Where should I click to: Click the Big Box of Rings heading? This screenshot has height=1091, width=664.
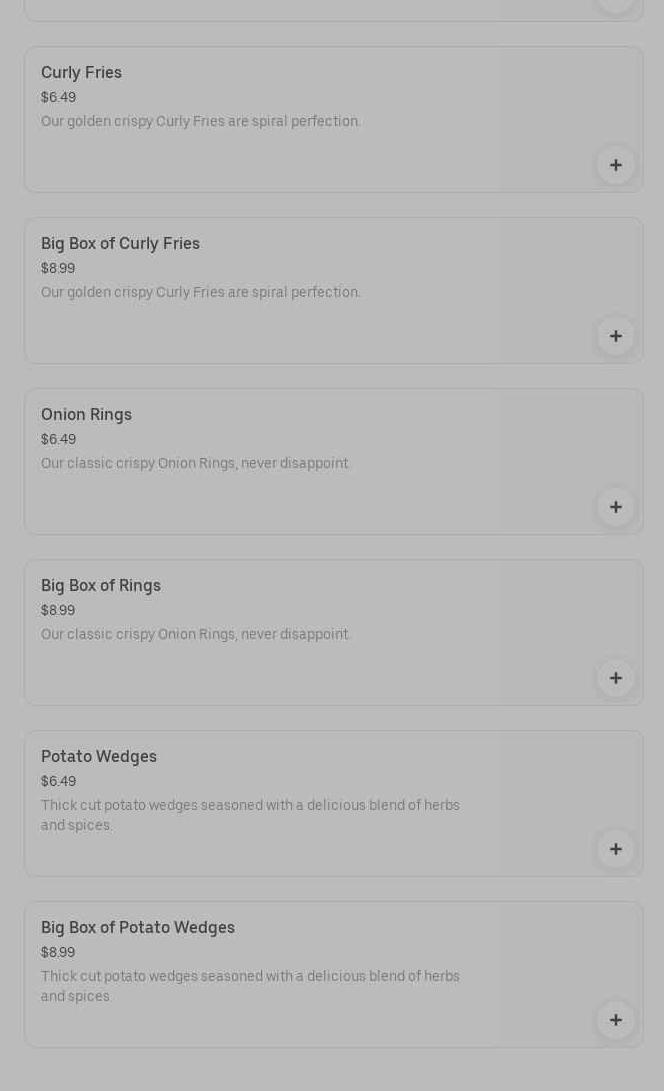(x=100, y=586)
